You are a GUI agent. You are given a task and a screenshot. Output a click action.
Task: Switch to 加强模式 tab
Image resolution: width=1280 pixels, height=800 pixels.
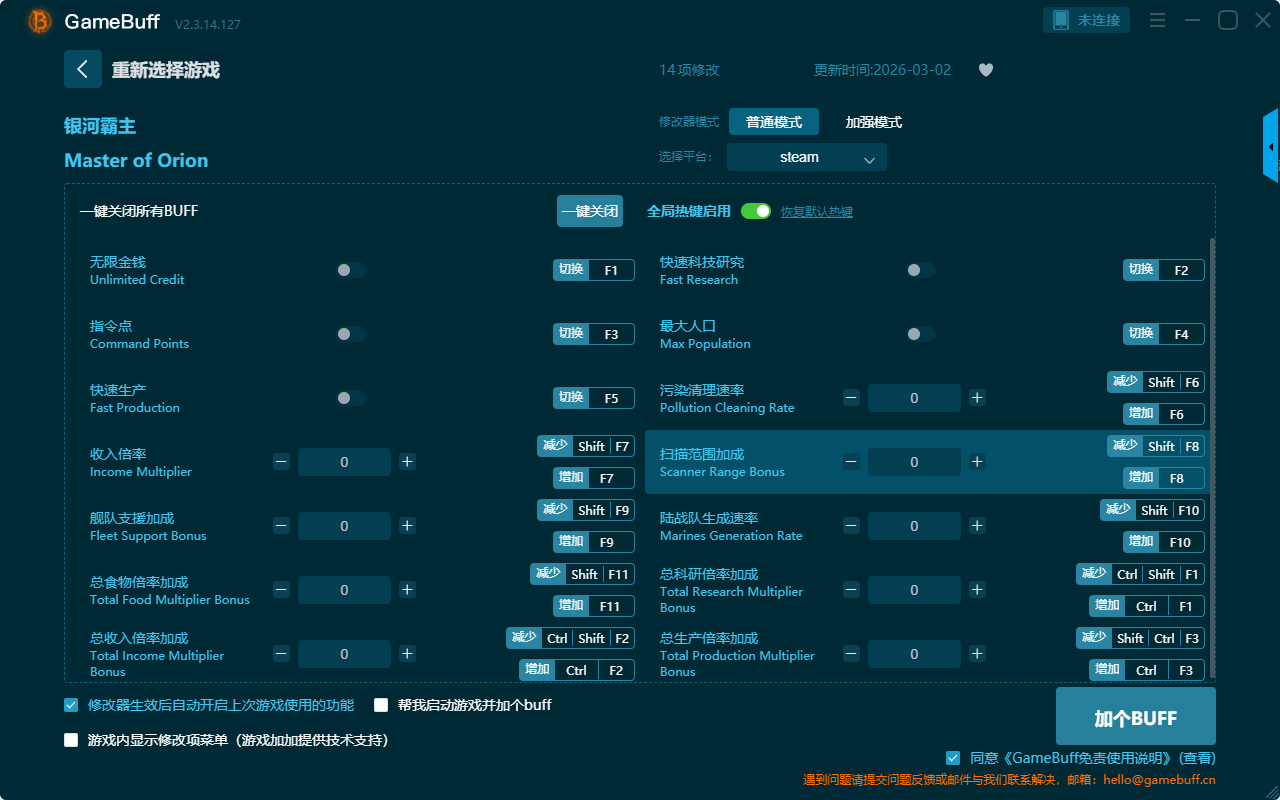(x=873, y=122)
